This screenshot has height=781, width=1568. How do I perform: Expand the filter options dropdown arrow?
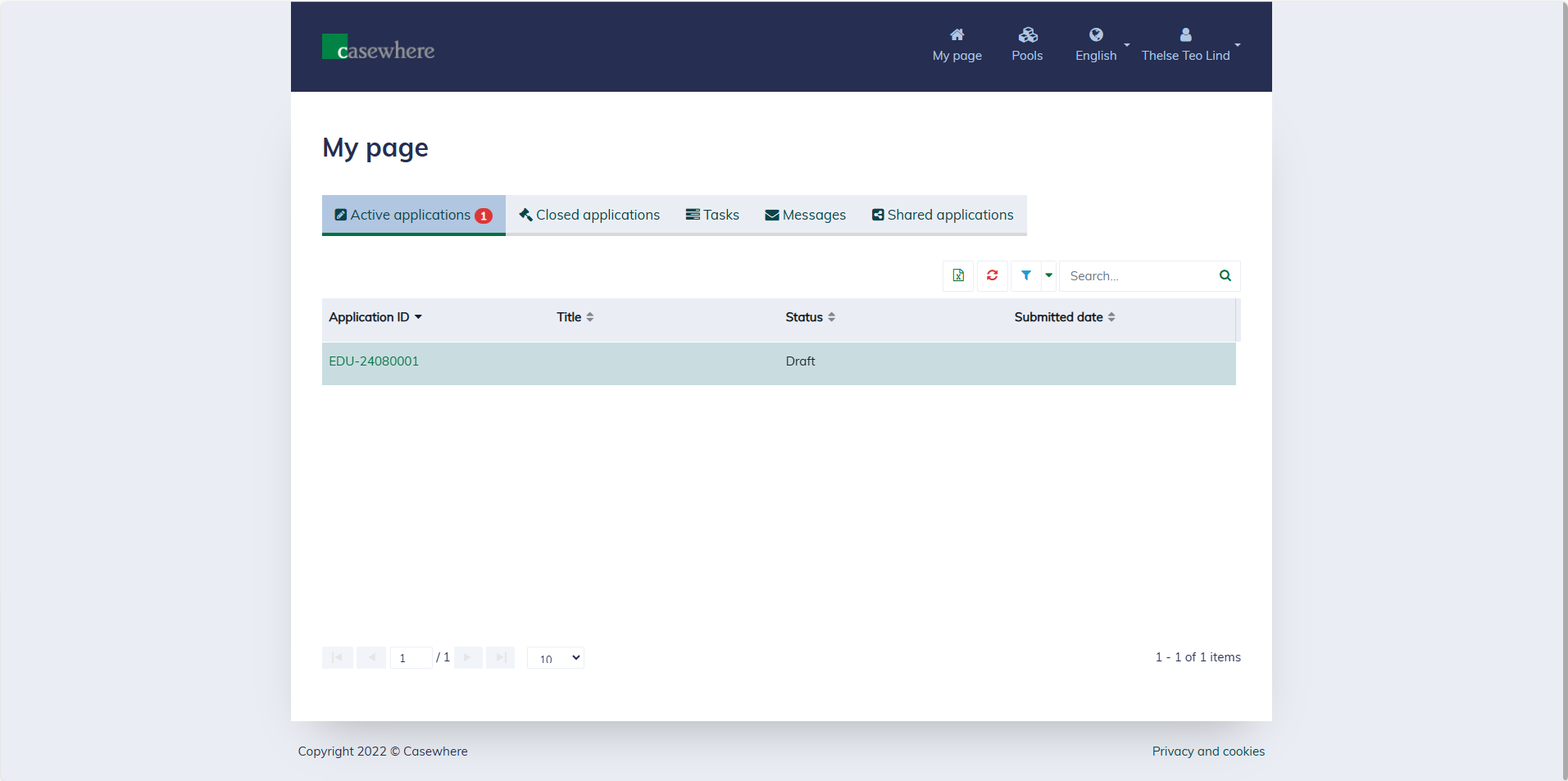tap(1048, 276)
